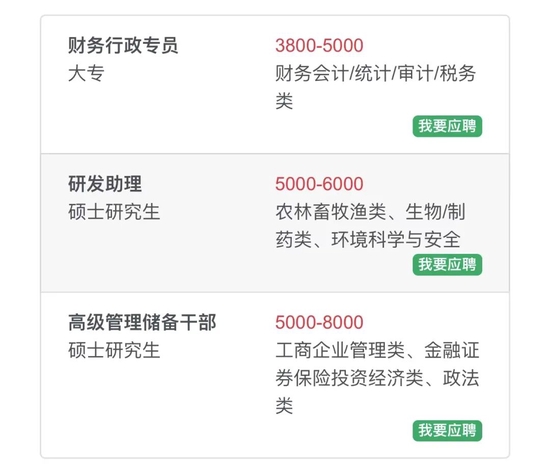Click 我要应聘 button for 高级管理储备干部

tap(447, 430)
